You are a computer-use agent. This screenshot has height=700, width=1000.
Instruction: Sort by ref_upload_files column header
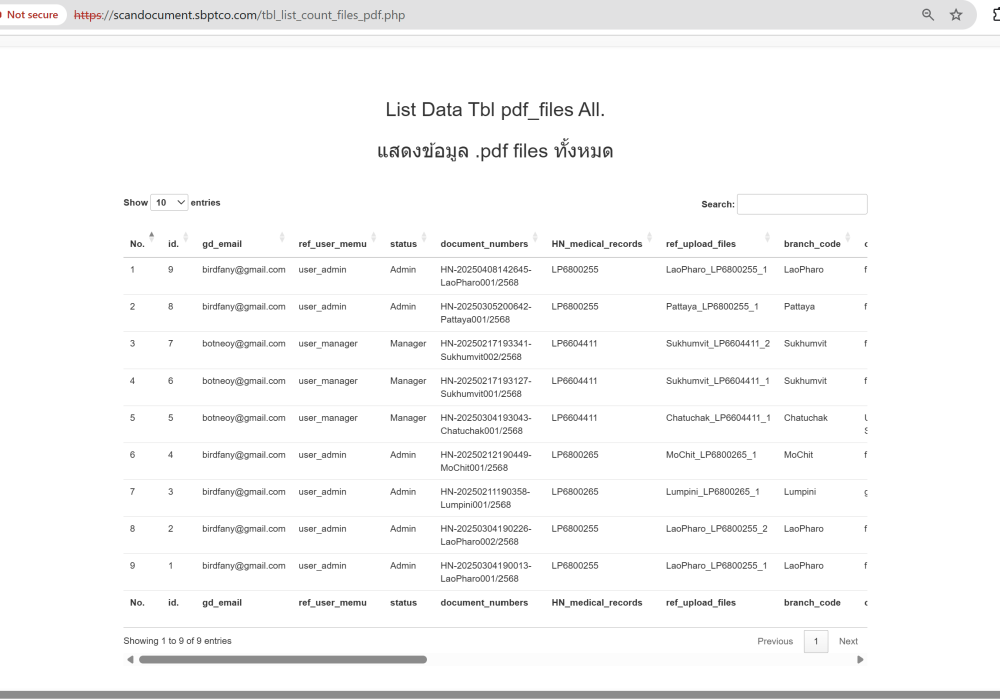coord(700,243)
